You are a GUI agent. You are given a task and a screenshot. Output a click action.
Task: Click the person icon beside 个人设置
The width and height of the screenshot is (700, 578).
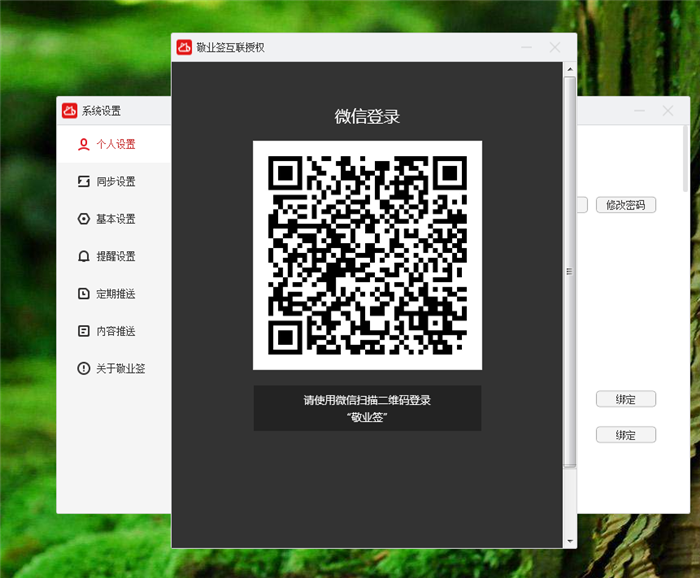coord(83,144)
